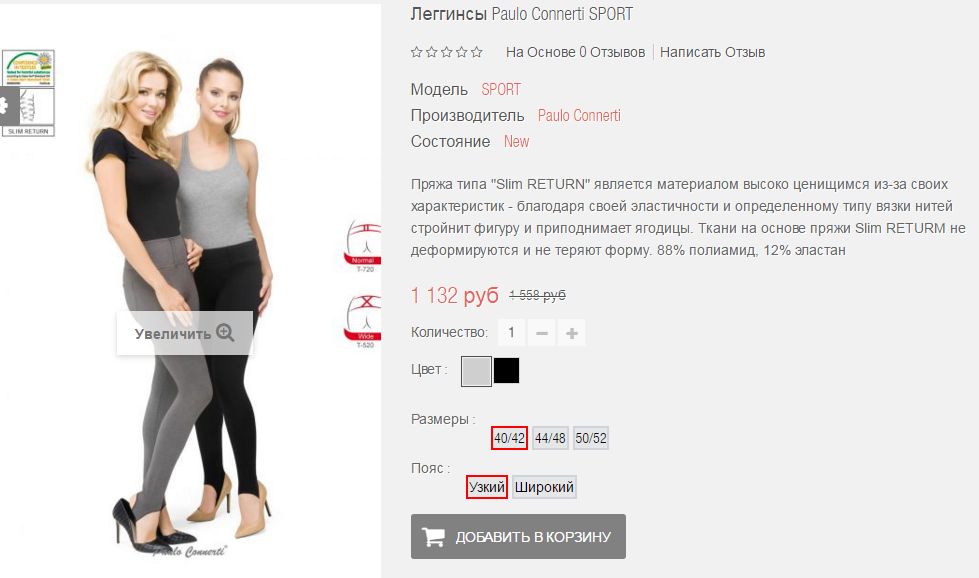Open the Написать Отзыв link
The width and height of the screenshot is (979, 578).
pos(712,52)
